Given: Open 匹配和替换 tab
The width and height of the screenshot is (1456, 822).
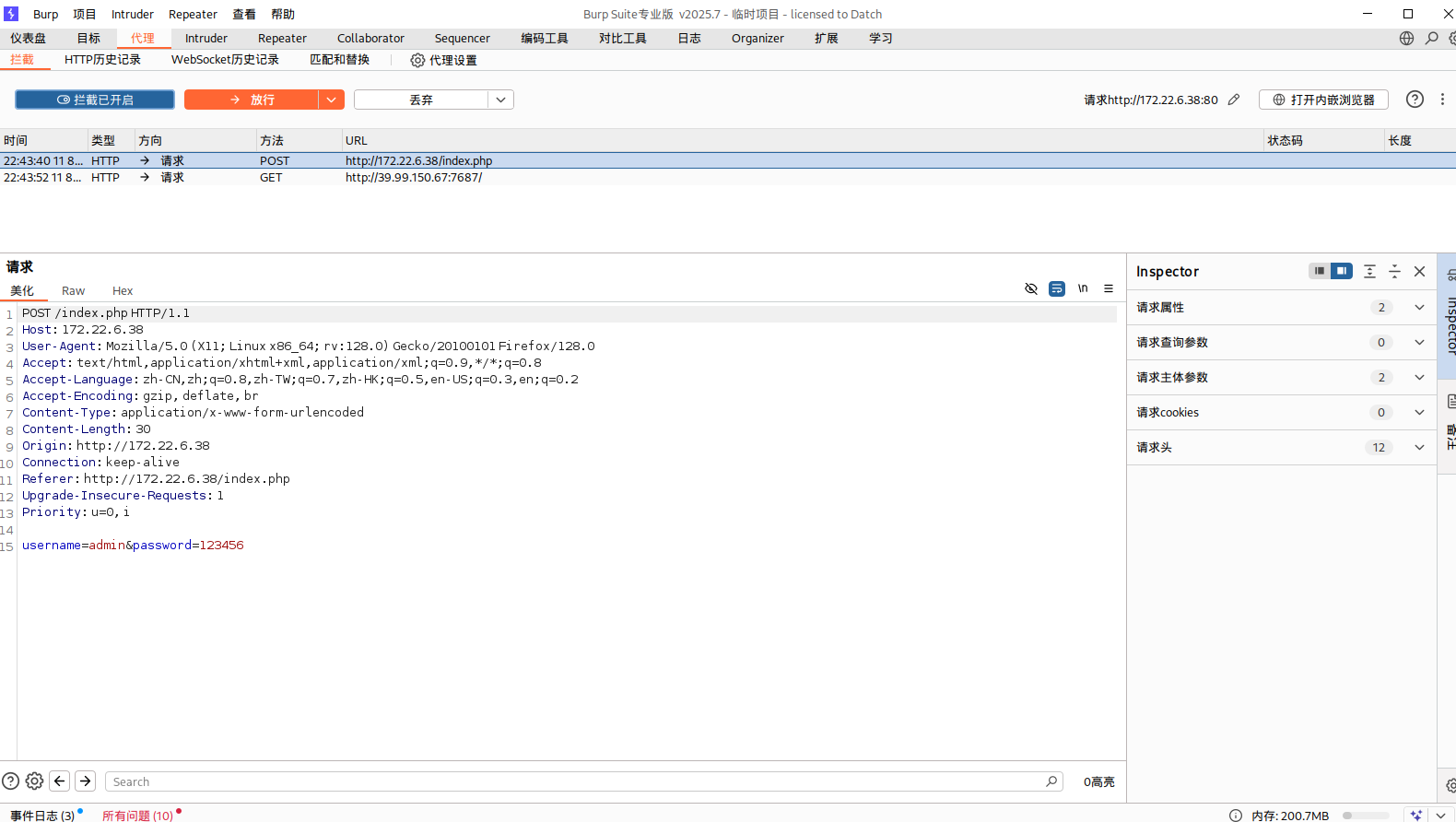Looking at the screenshot, I should coord(339,59).
